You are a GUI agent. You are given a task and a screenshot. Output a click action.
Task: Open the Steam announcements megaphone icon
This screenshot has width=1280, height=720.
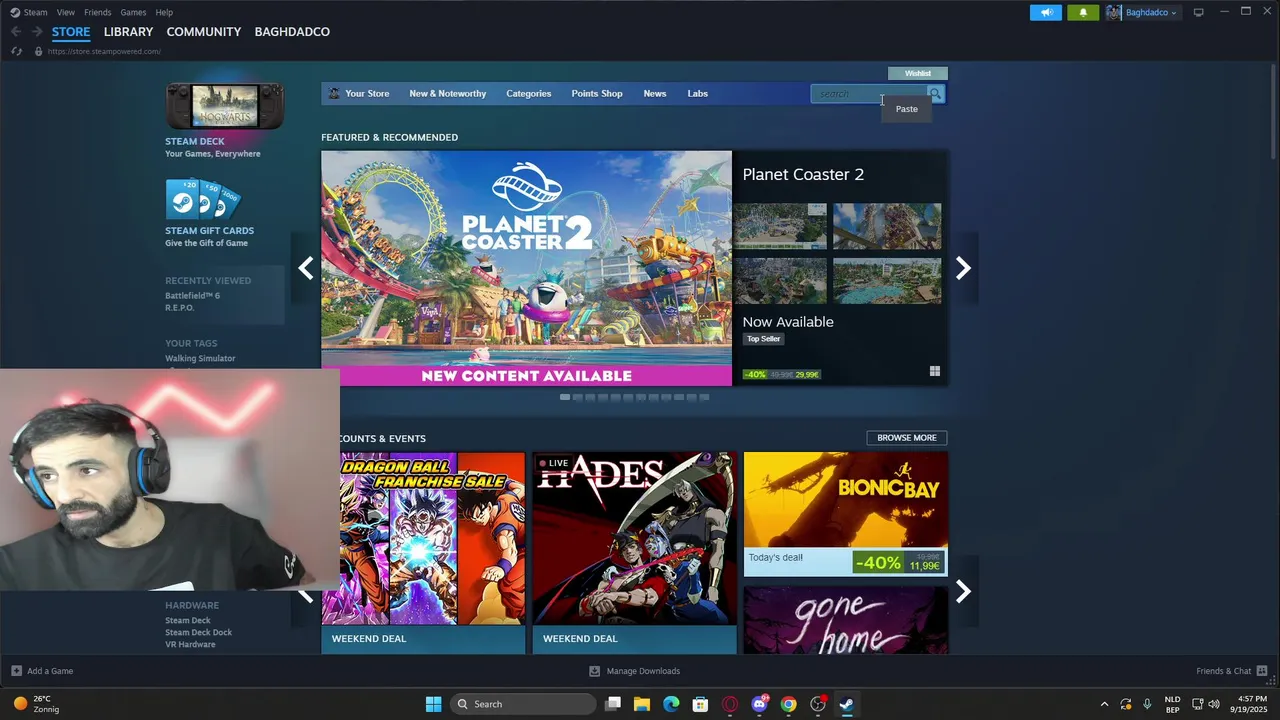(1046, 12)
